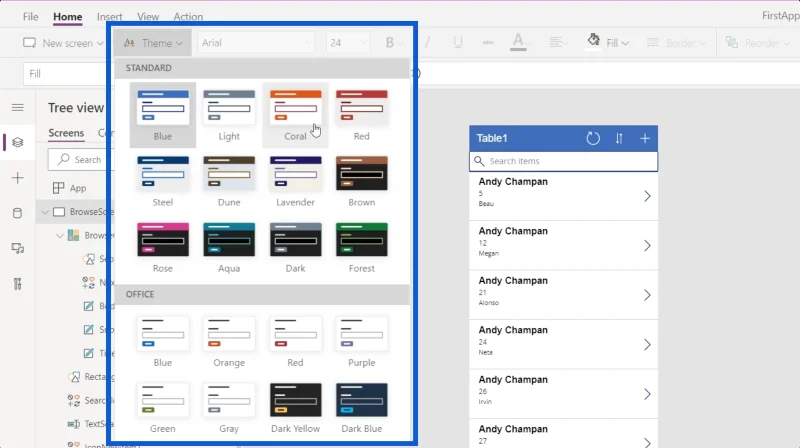The height and width of the screenshot is (448, 800).
Task: Click the add new item plus icon
Action: pos(645,138)
